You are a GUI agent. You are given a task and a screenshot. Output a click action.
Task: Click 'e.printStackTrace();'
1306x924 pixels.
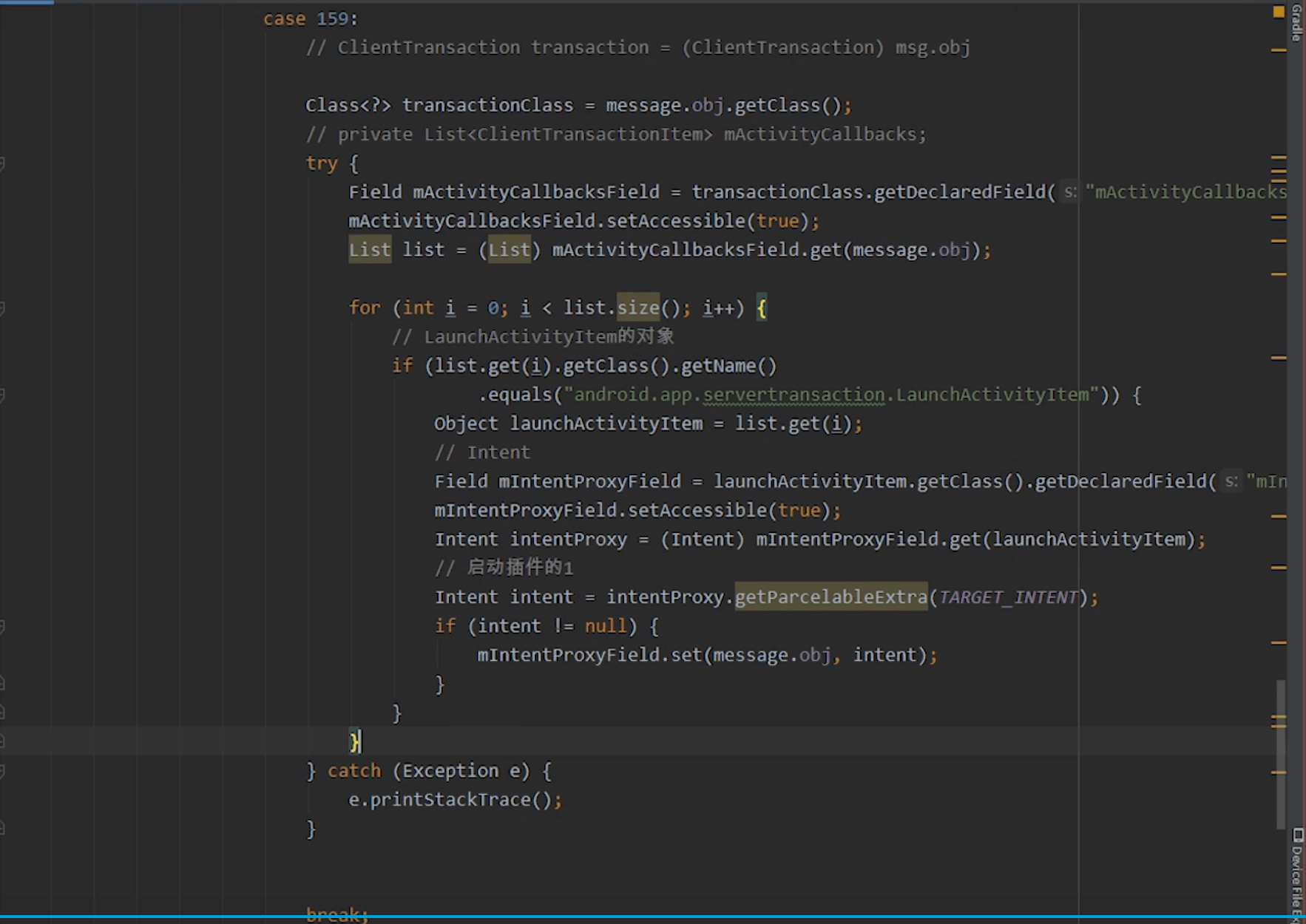(456, 800)
